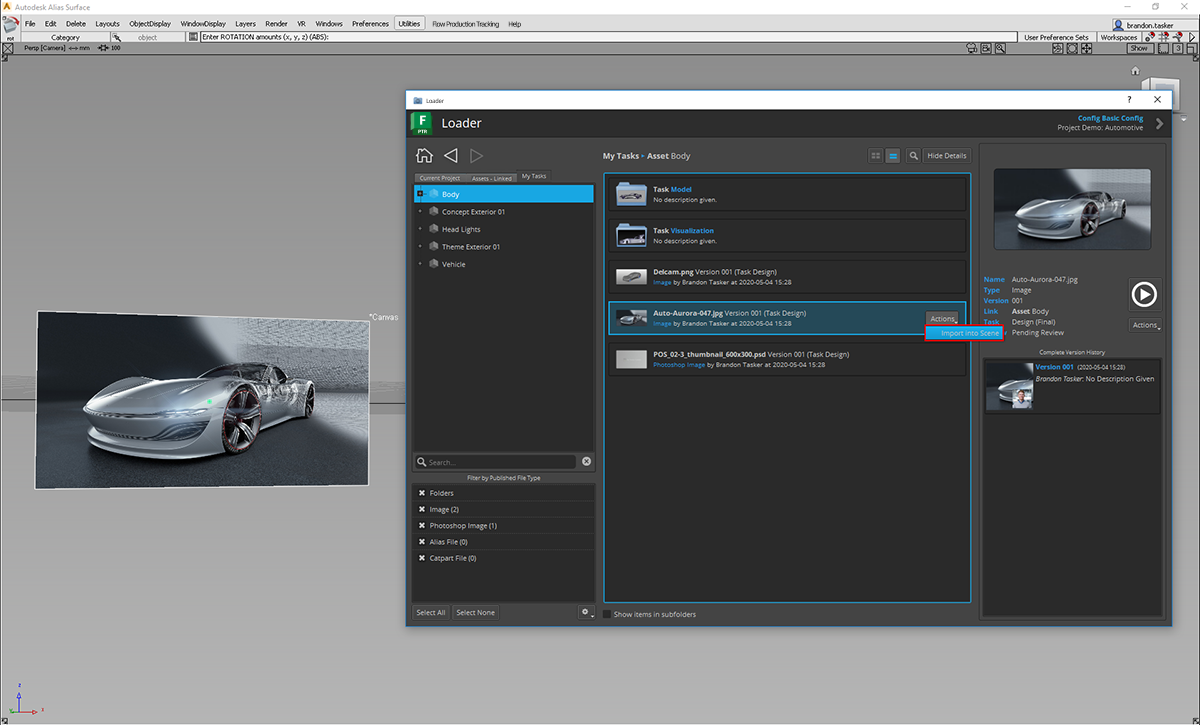Click the viewport number 3 button
Image resolution: width=1200 pixels, height=725 pixels.
coord(1177,48)
